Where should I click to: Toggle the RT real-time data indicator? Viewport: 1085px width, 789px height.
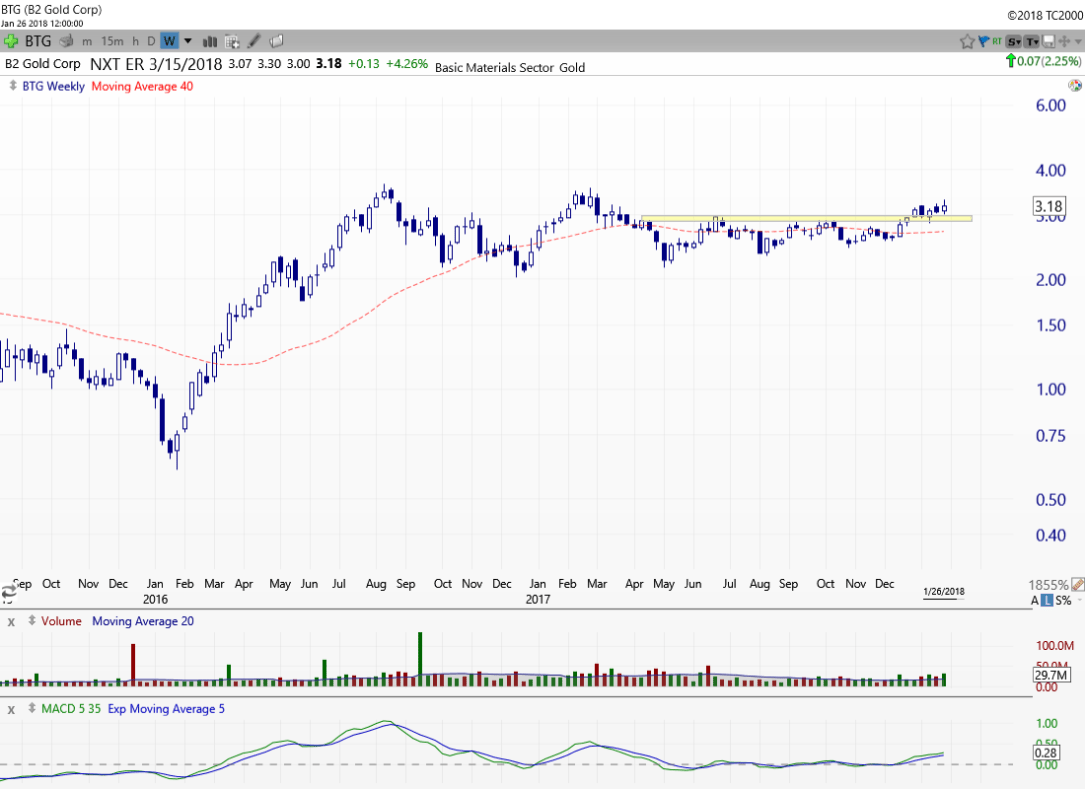coord(997,41)
